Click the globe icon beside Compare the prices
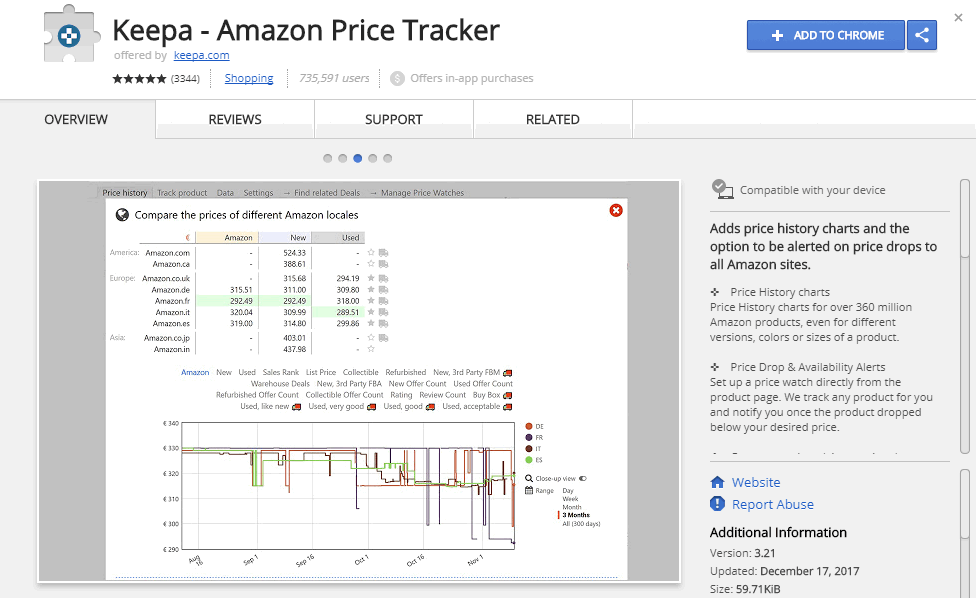The height and width of the screenshot is (598, 976). tap(122, 215)
